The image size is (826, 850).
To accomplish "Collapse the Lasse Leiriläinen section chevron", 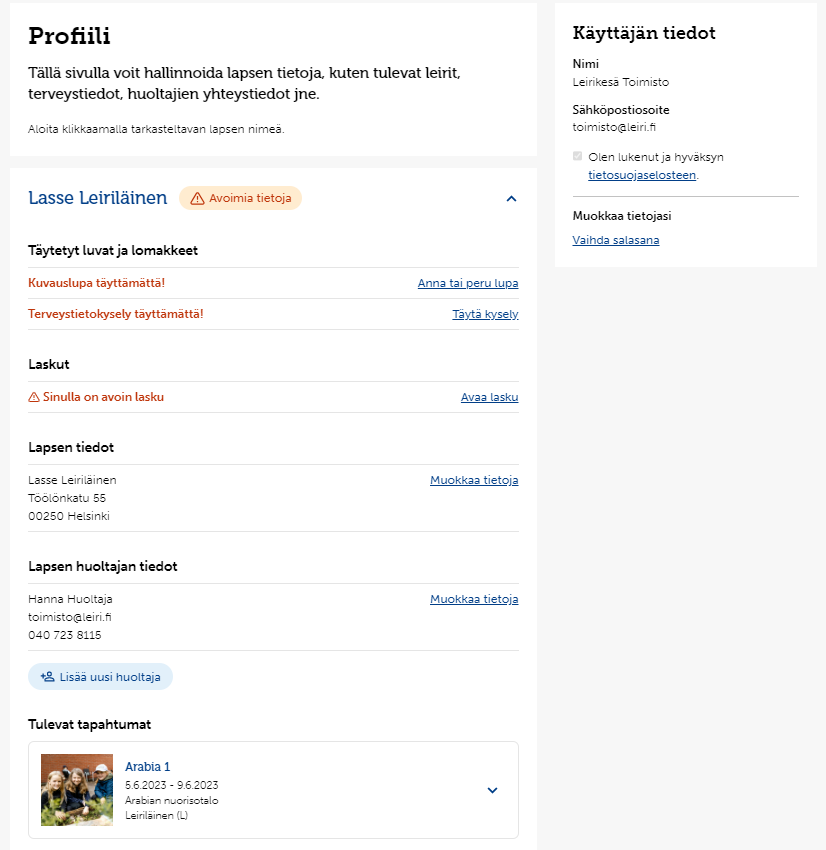I will coord(511,199).
